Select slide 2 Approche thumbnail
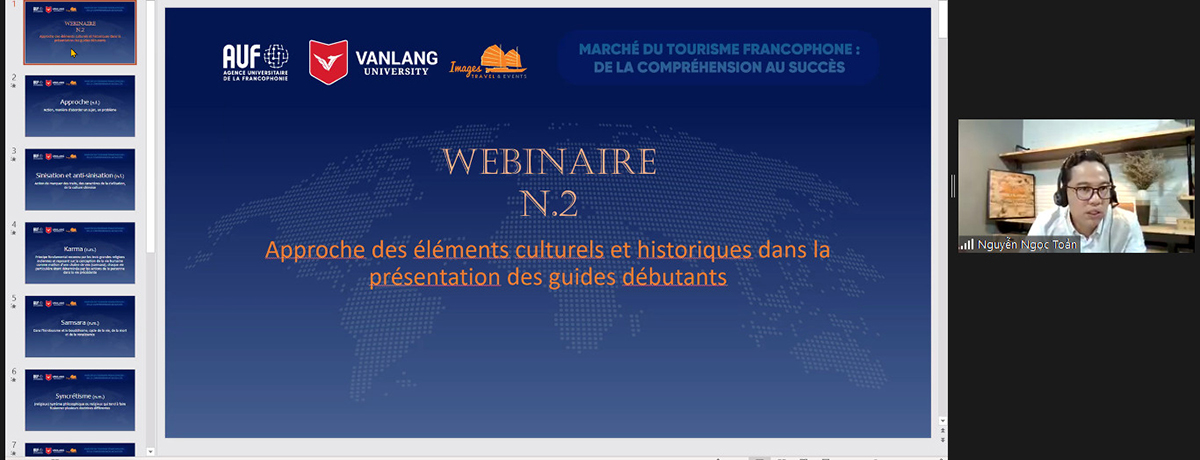 pyautogui.click(x=80, y=106)
